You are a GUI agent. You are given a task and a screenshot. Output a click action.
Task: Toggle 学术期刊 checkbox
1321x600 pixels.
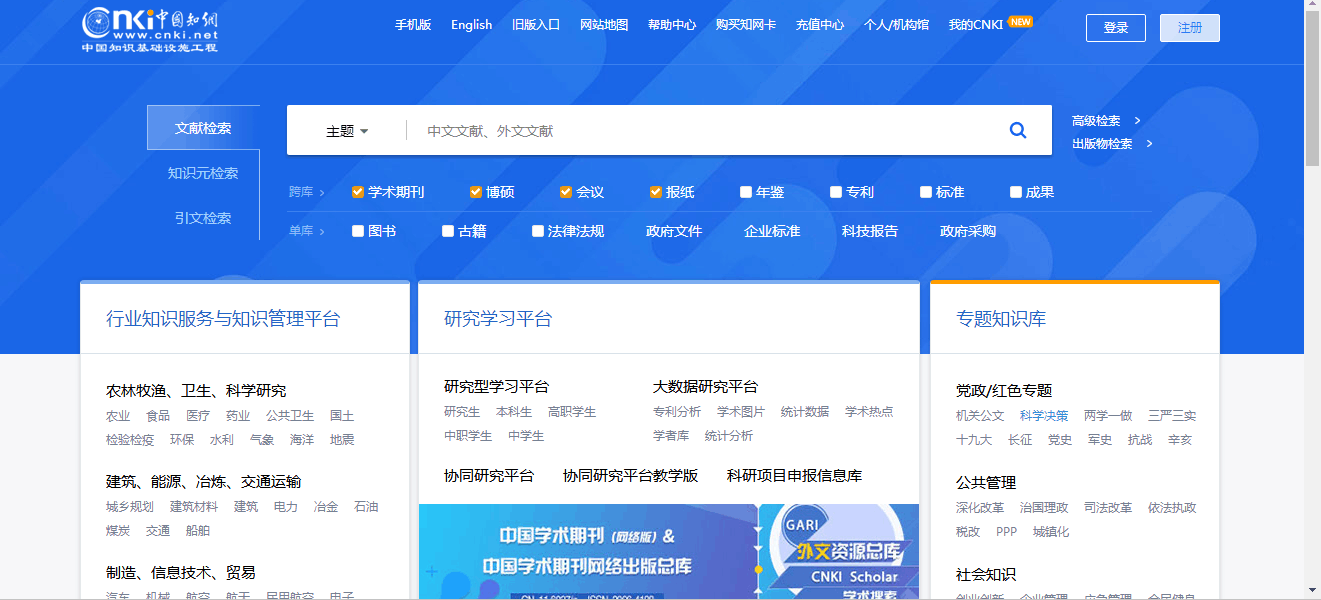(x=358, y=192)
